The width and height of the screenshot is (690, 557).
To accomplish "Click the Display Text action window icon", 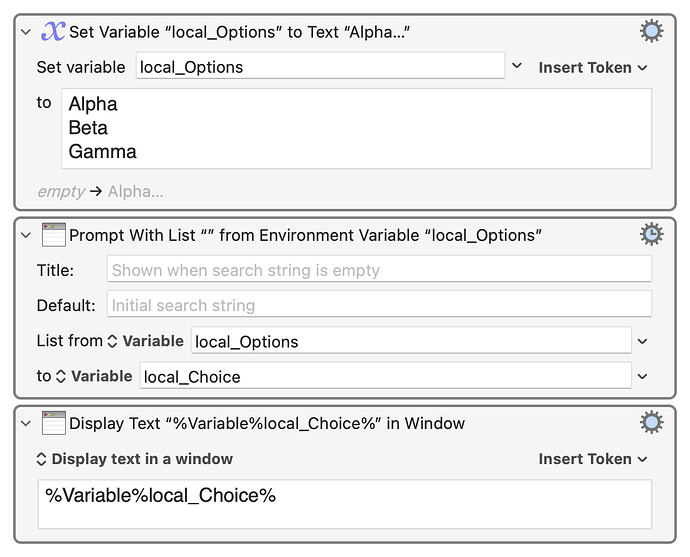I will coord(53,423).
